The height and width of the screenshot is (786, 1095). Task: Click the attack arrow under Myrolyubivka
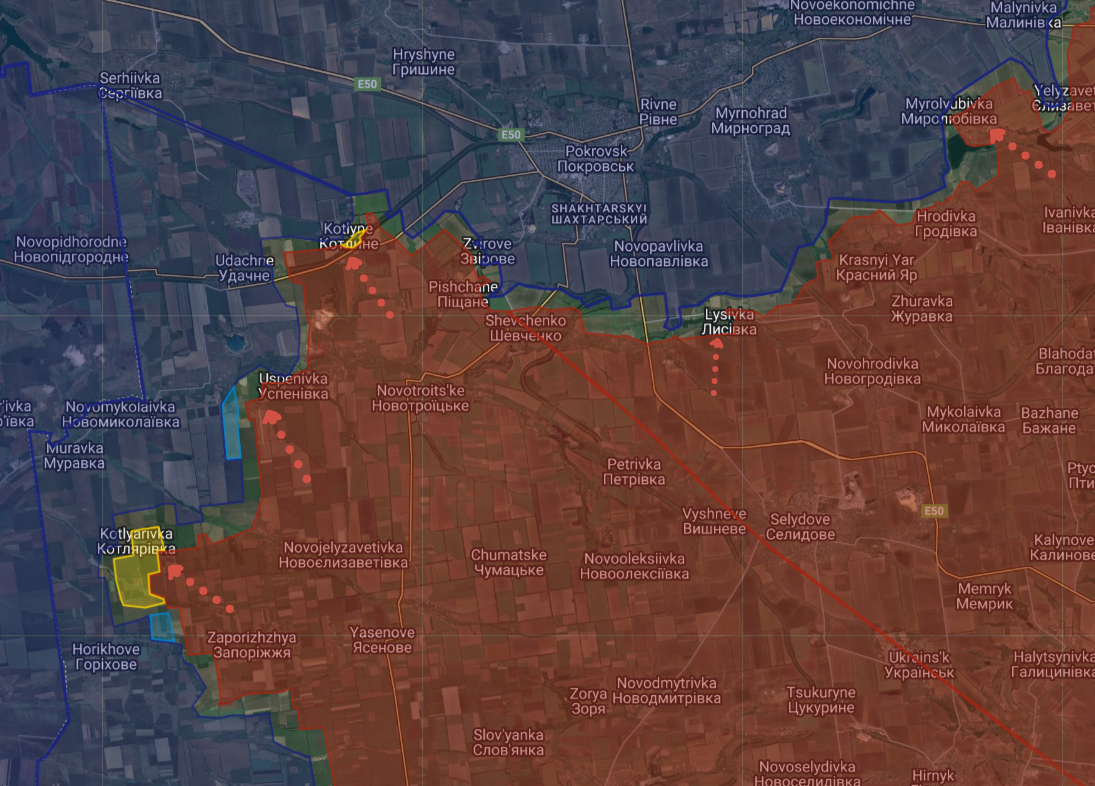[x=1023, y=152]
